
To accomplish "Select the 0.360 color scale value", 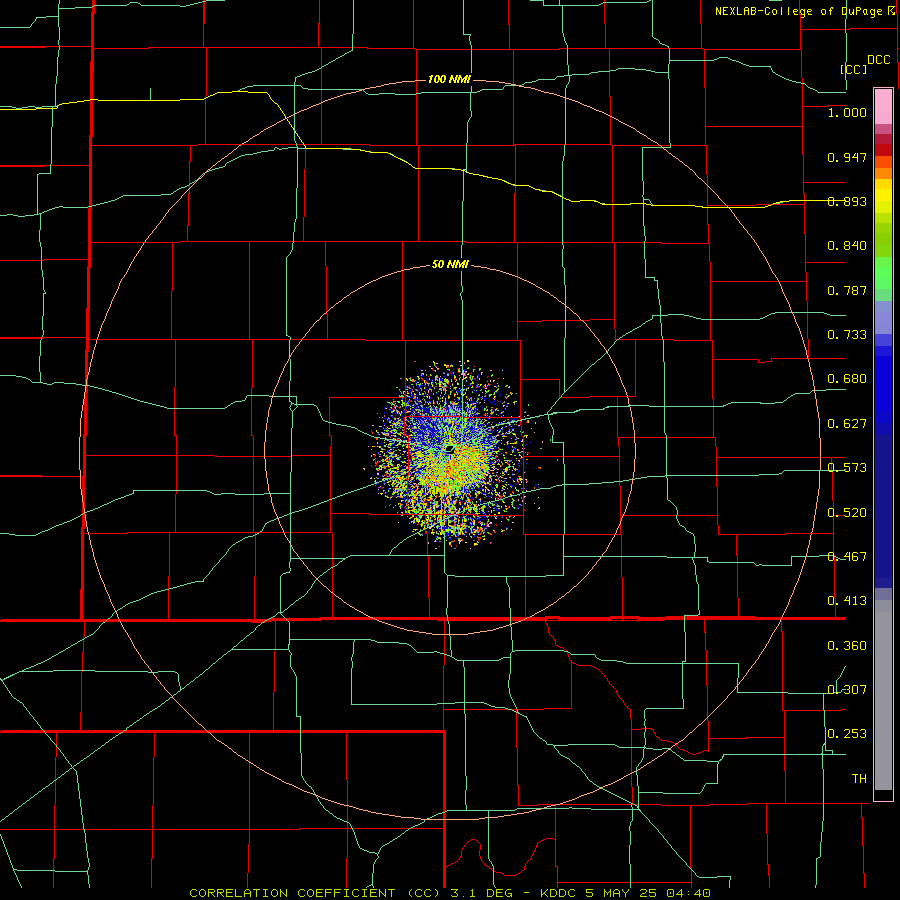I will tap(847, 646).
